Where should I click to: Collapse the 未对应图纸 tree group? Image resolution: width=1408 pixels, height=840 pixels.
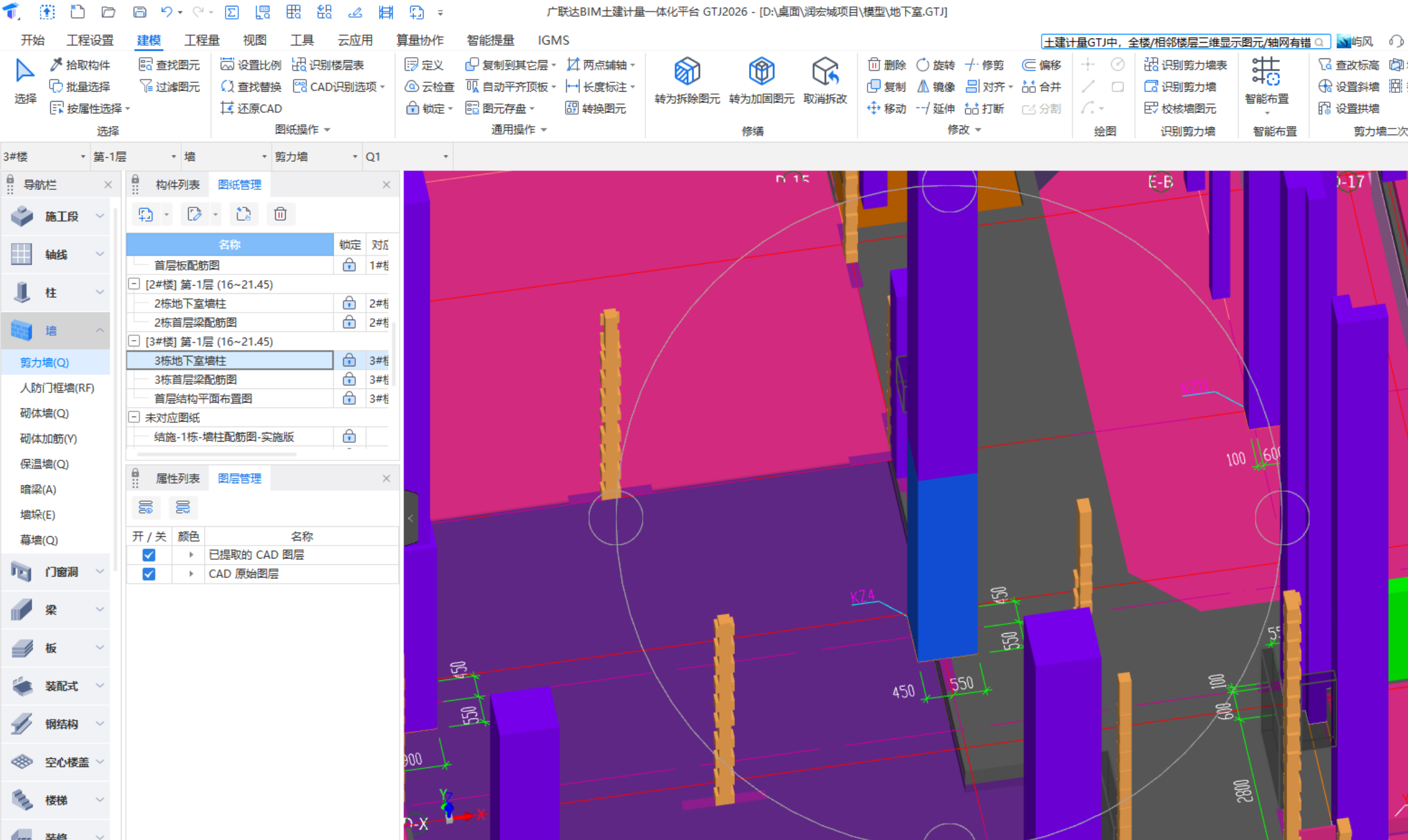click(x=134, y=417)
